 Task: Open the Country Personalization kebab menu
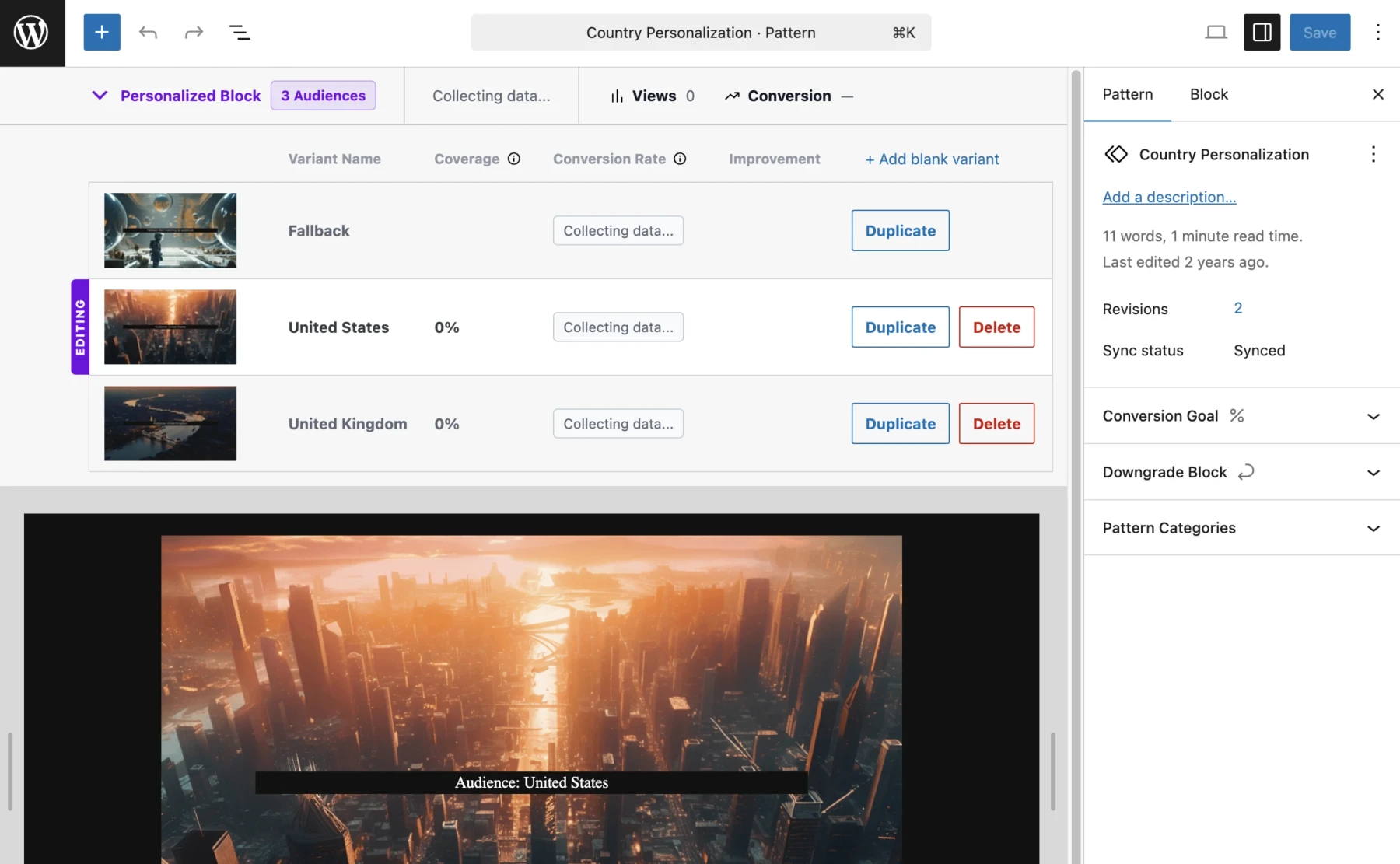(1374, 154)
